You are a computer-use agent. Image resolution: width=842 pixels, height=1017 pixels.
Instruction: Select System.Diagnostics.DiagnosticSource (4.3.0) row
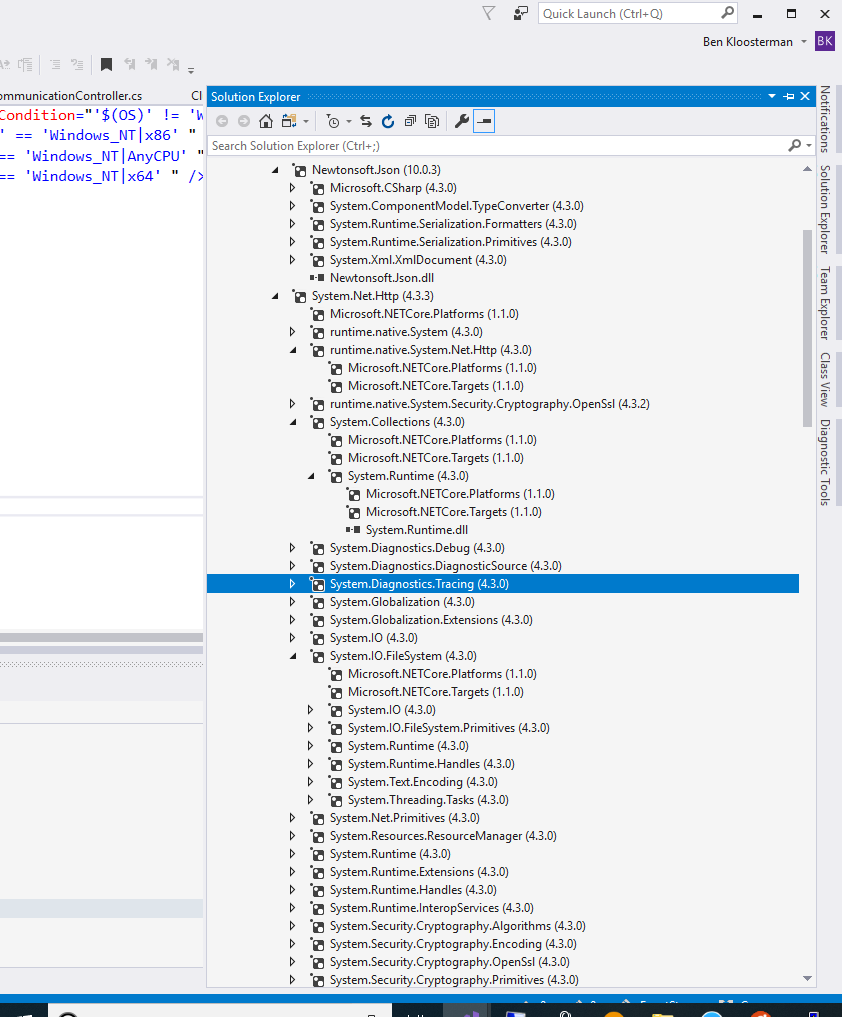[445, 566]
